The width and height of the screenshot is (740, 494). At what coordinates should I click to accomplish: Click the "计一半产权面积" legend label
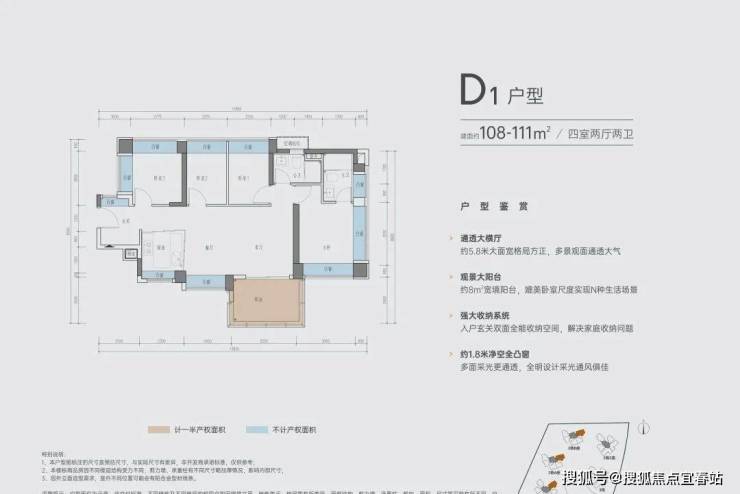200,430
